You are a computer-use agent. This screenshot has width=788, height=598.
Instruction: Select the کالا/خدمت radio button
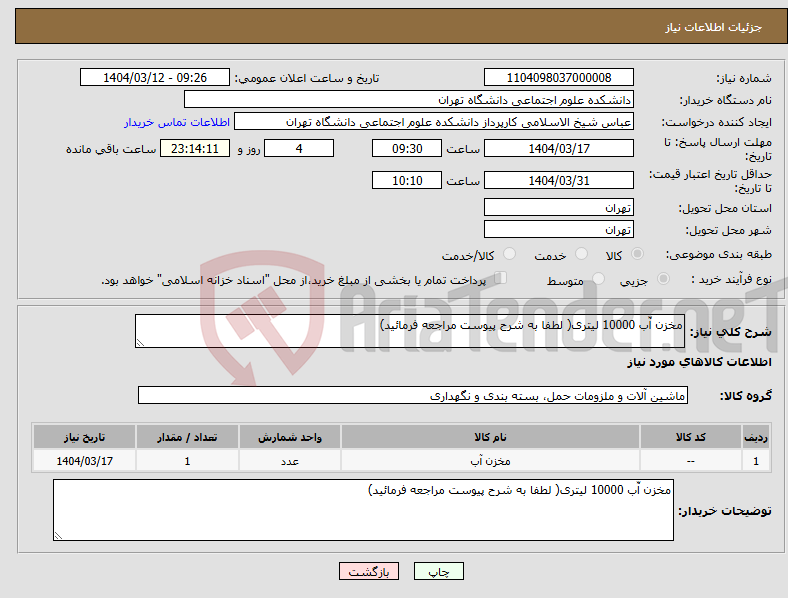tap(509, 254)
